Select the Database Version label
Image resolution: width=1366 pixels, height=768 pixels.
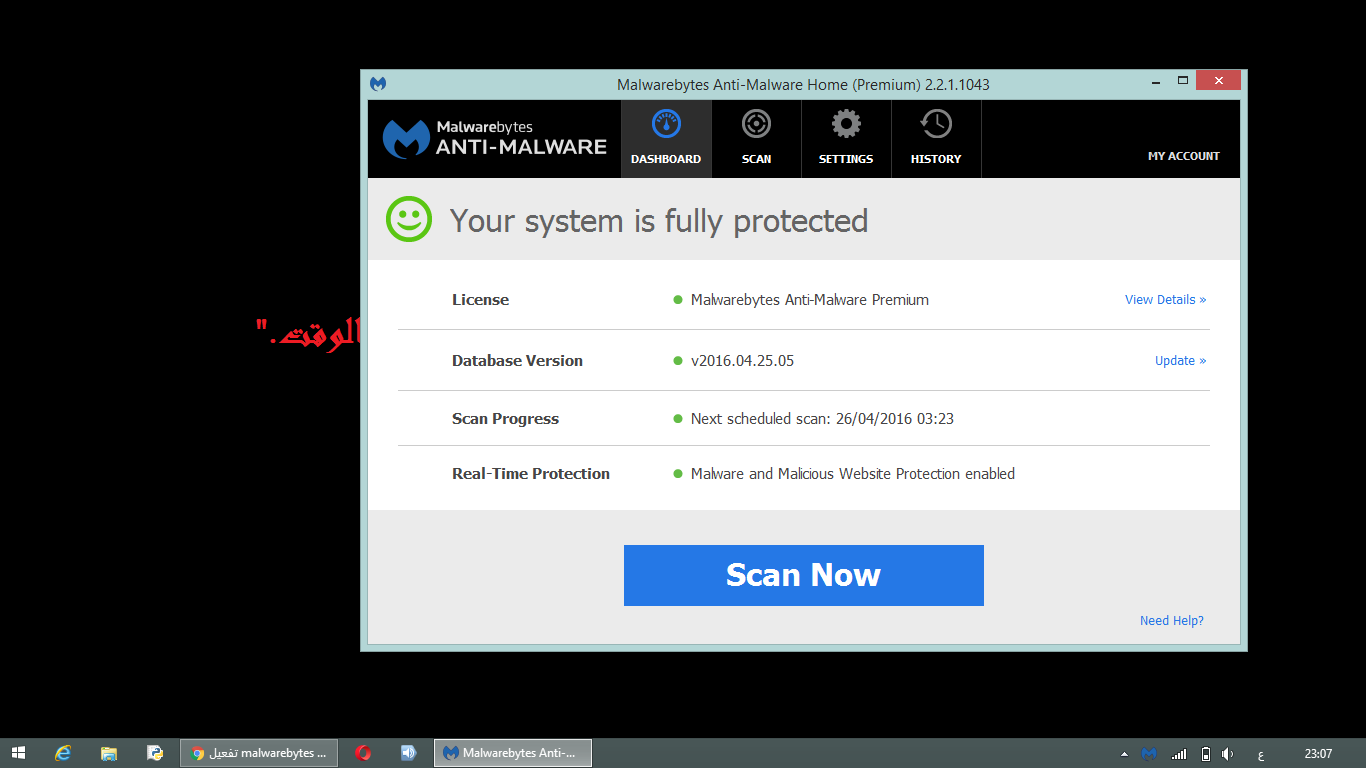pyautogui.click(x=517, y=361)
